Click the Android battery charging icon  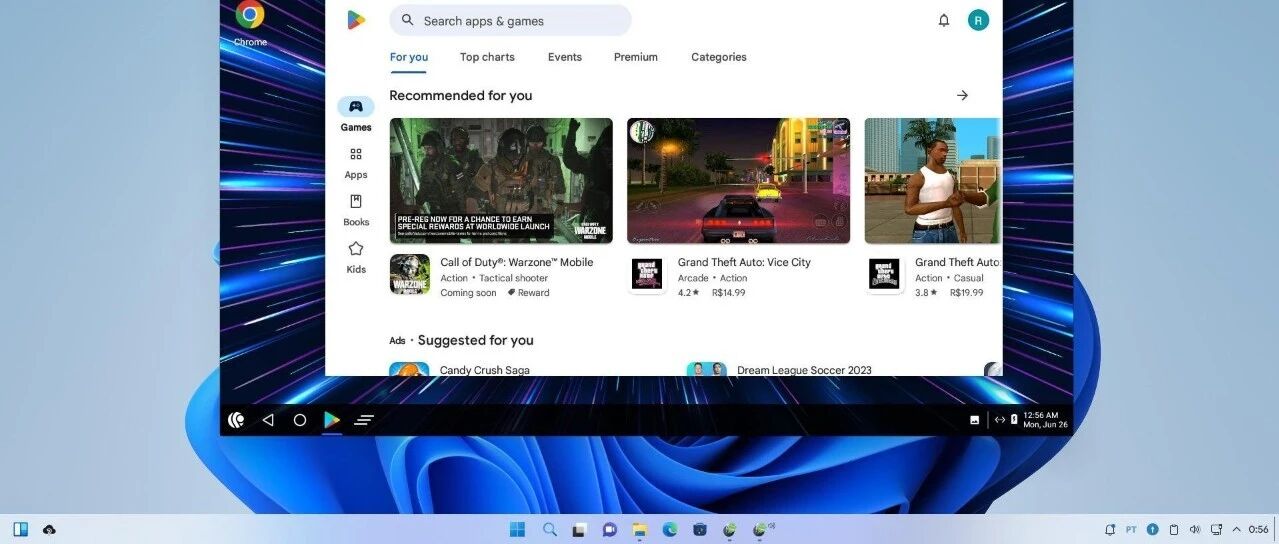pos(1014,420)
